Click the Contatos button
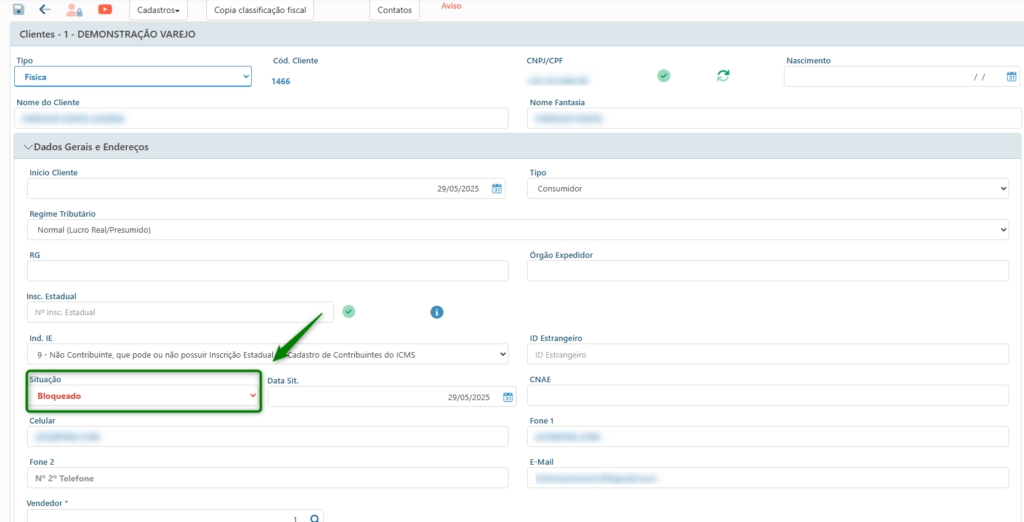 (x=394, y=10)
